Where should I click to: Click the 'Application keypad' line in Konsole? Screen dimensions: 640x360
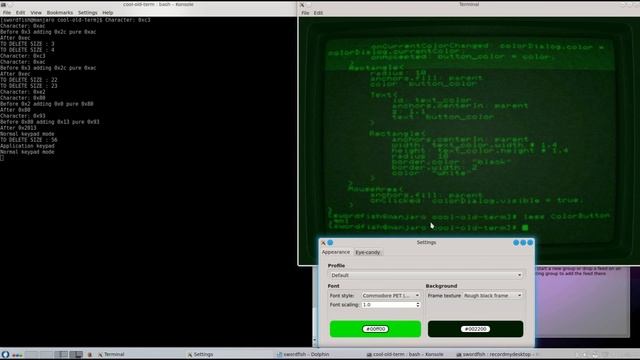coord(27,146)
